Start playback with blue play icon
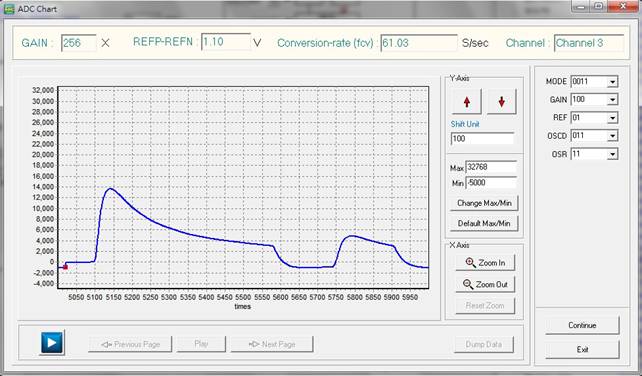Image resolution: width=642 pixels, height=376 pixels. click(x=52, y=342)
